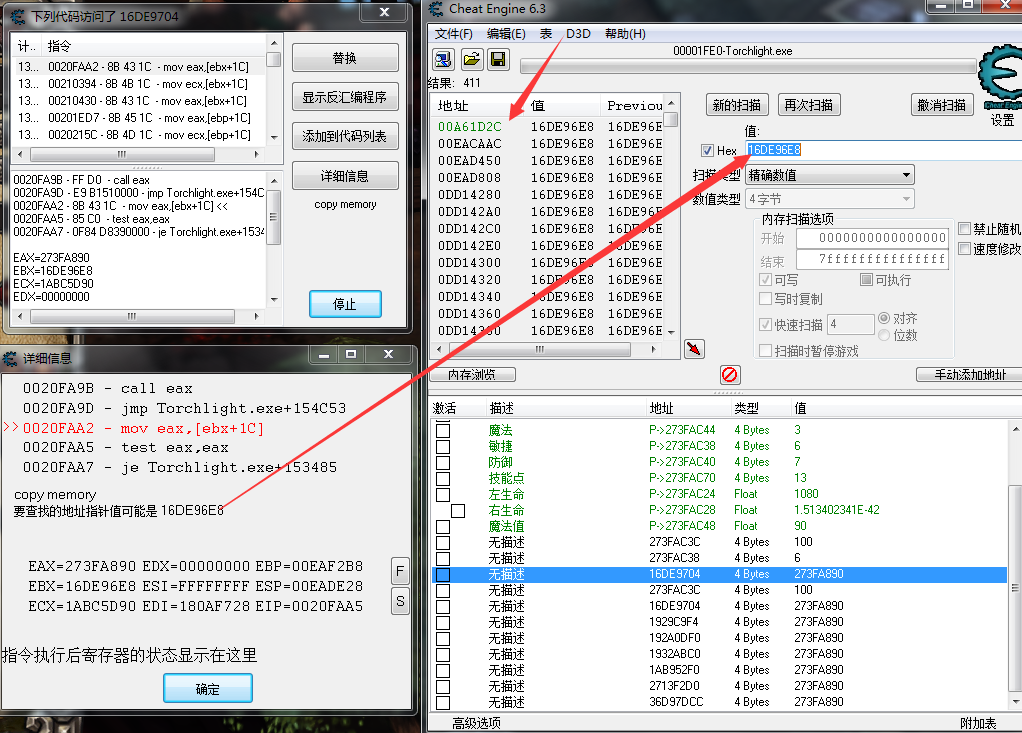This screenshot has width=1022, height=733.
Task: Toggle the Hex checkbox
Action: pos(707,151)
